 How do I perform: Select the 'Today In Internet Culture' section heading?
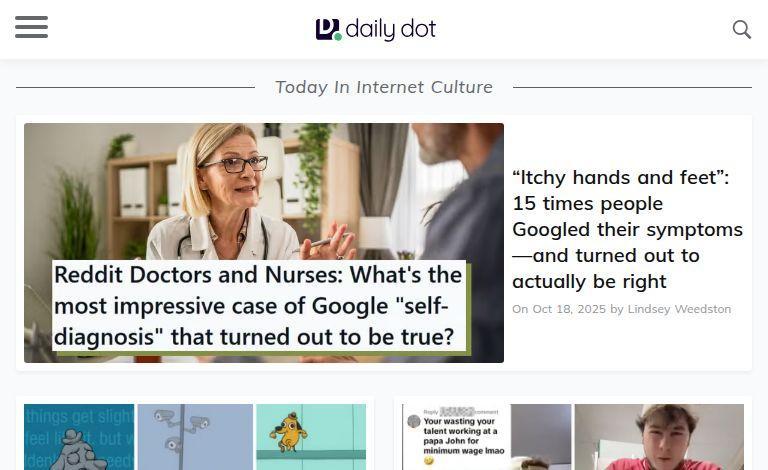click(x=384, y=87)
